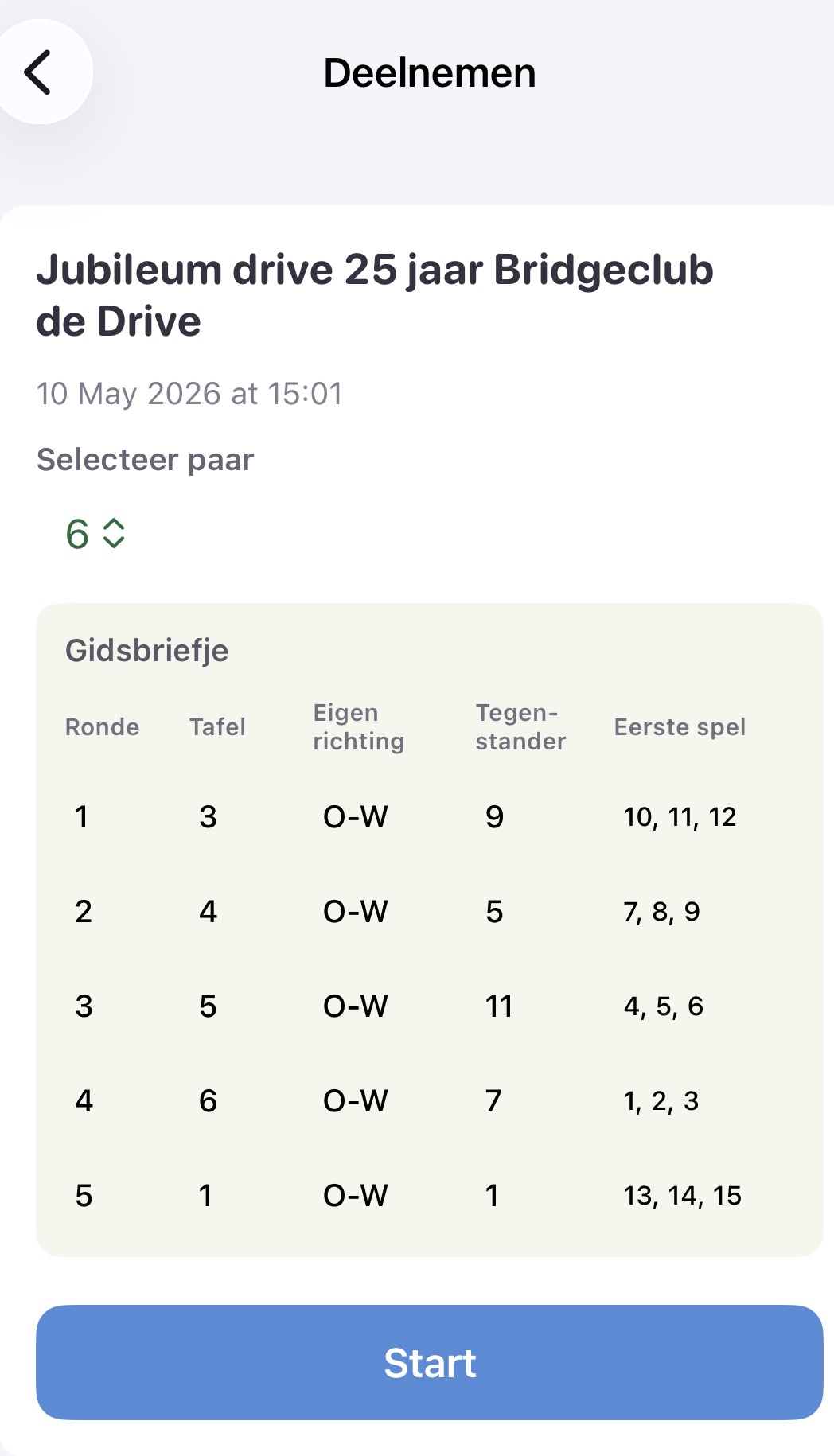Click the Tegenstander column header
834x1456 pixels.
pyautogui.click(x=520, y=726)
